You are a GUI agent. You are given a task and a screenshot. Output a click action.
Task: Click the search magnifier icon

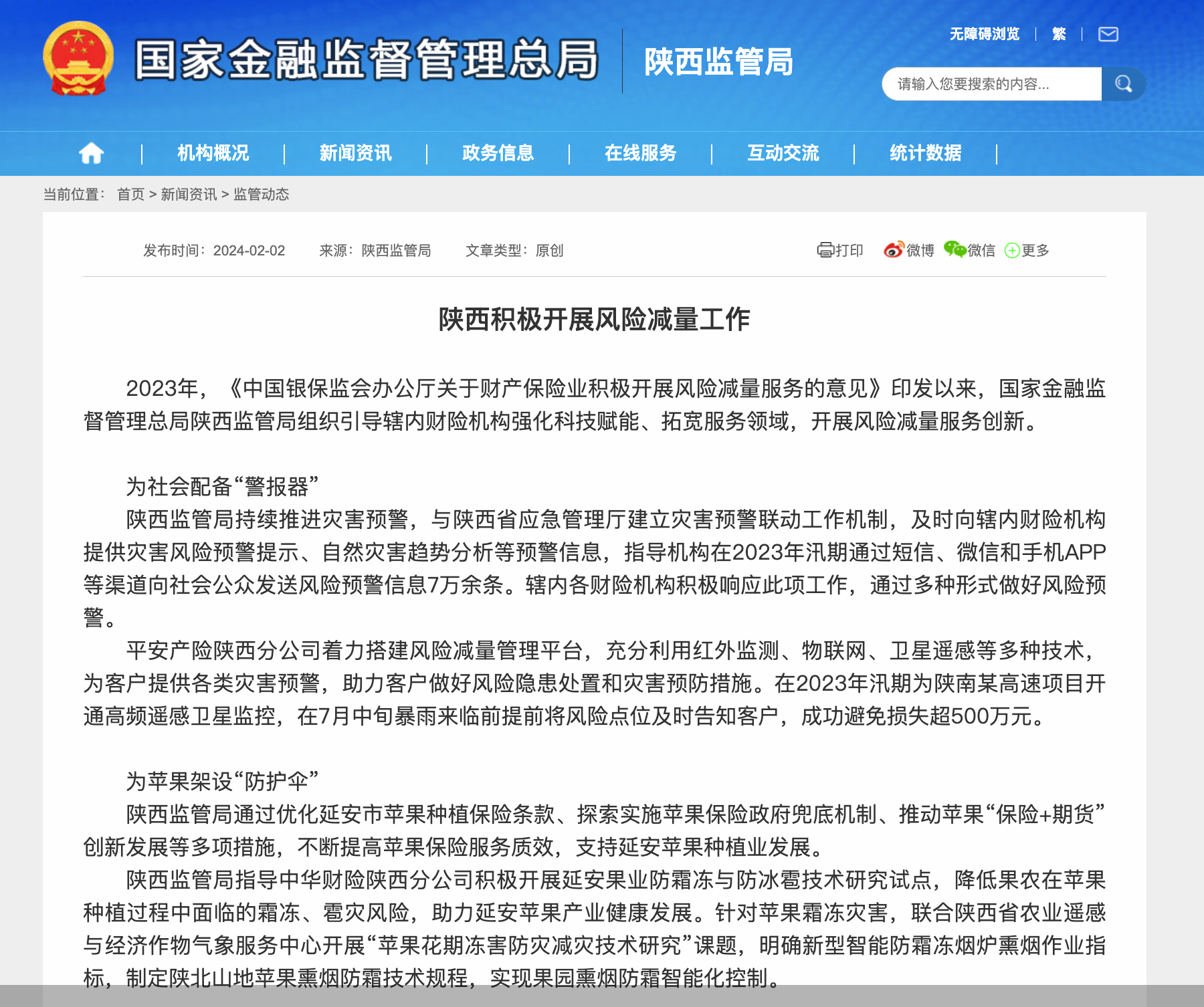point(1123,83)
